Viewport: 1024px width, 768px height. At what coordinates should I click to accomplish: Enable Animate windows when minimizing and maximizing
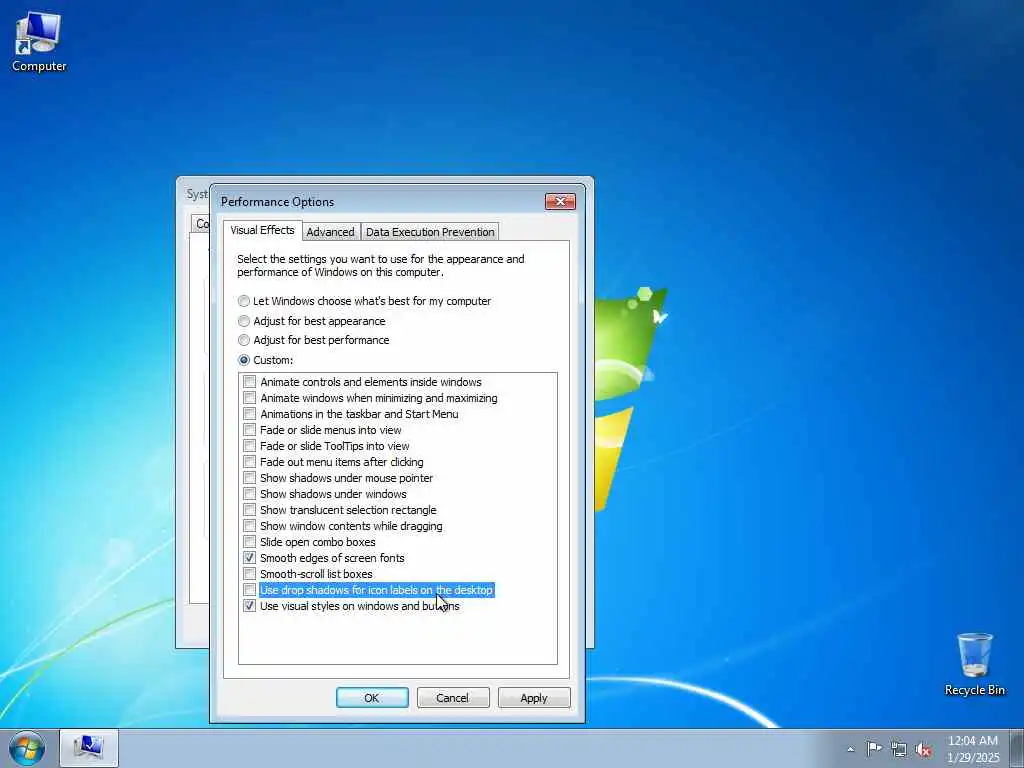249,398
